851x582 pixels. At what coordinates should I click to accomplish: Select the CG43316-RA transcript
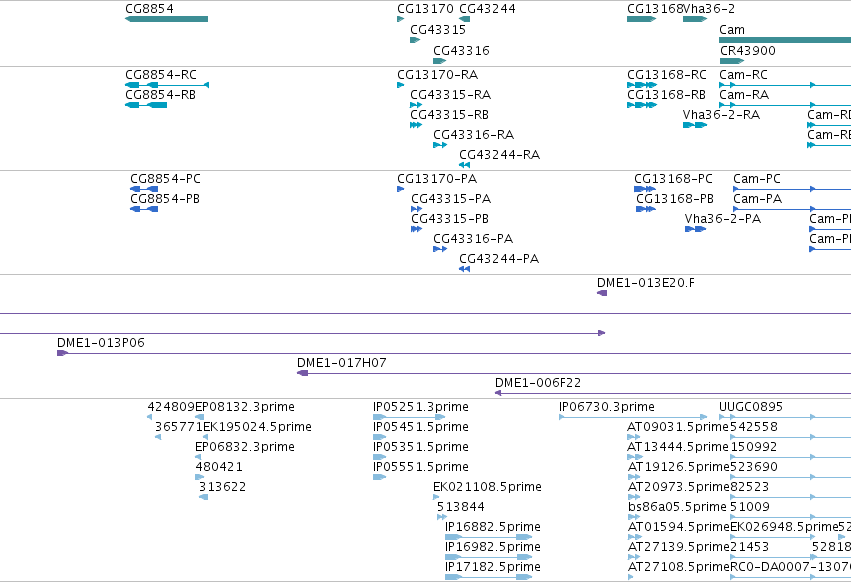coord(440,145)
